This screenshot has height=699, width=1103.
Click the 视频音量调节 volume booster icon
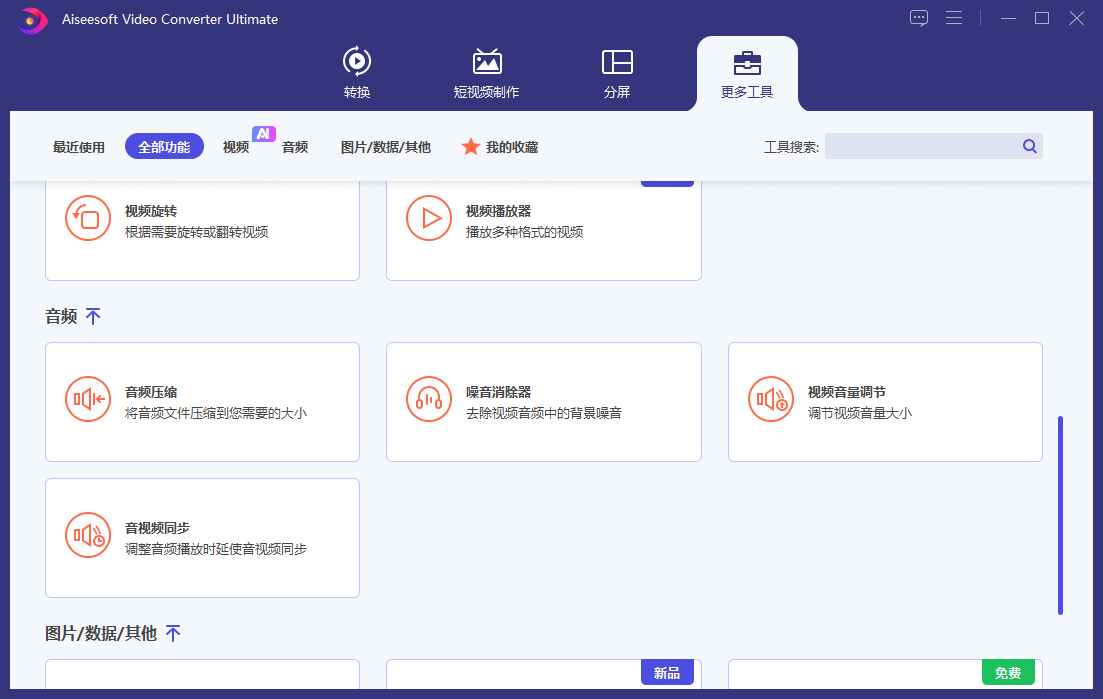click(x=771, y=400)
